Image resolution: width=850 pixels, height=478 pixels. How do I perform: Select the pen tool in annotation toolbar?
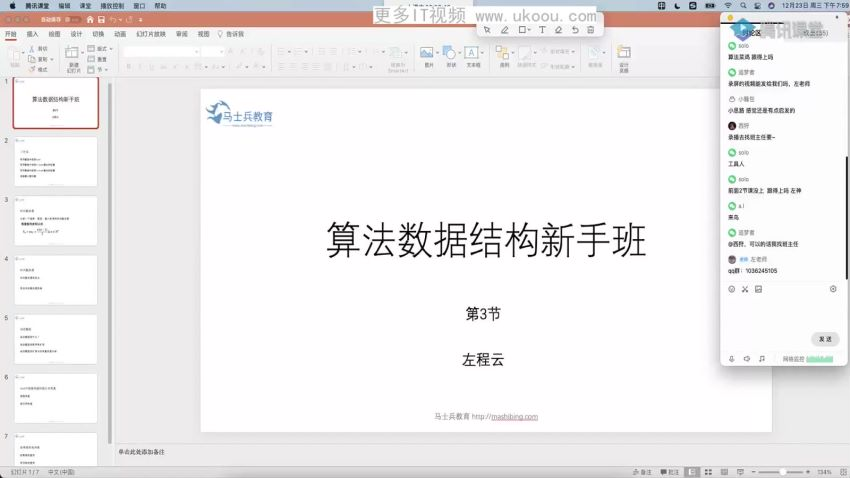(505, 30)
